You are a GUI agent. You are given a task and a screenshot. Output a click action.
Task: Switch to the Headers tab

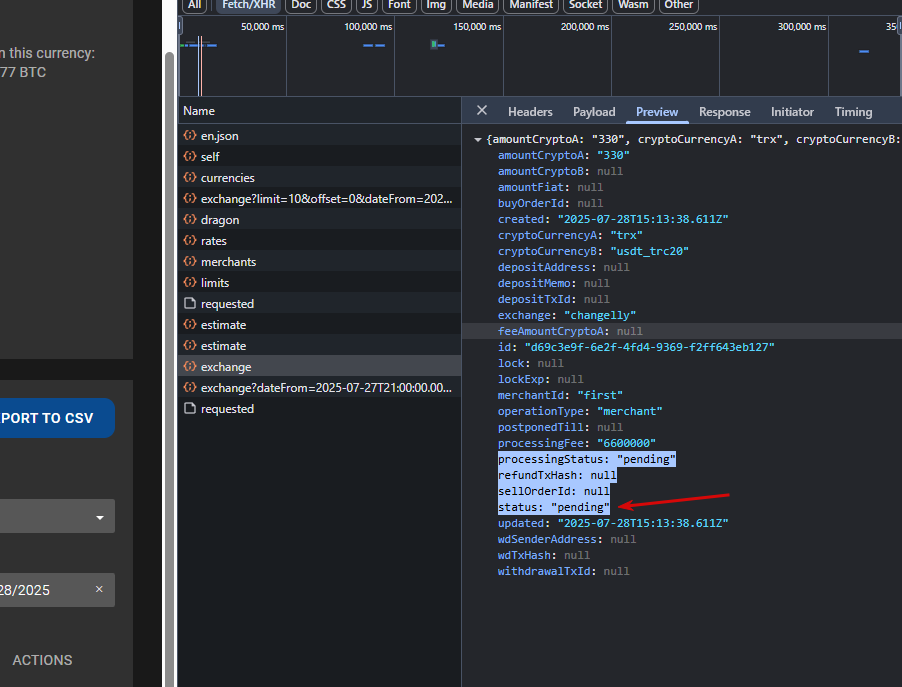[530, 112]
